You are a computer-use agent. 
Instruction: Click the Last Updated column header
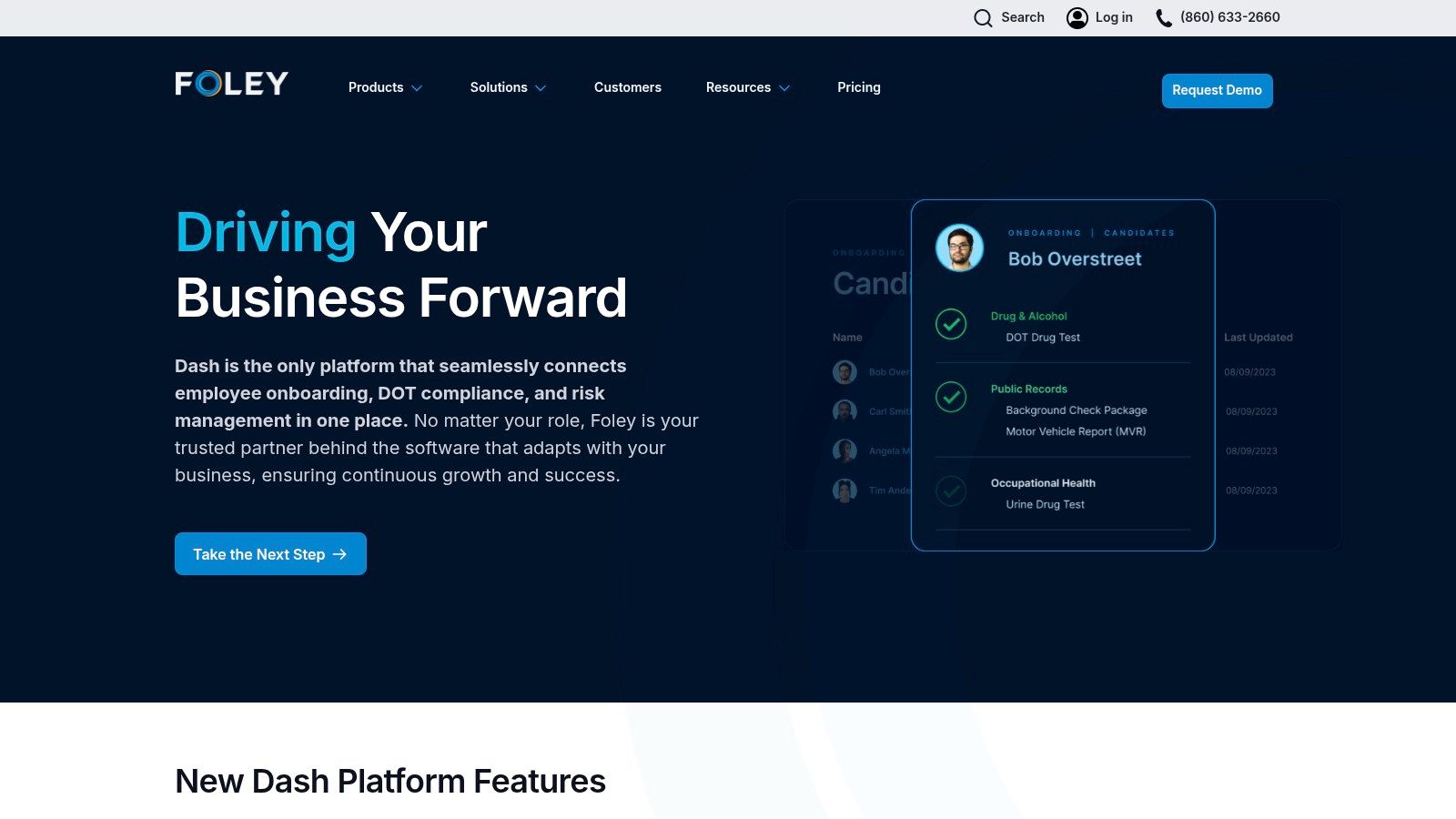(1259, 338)
